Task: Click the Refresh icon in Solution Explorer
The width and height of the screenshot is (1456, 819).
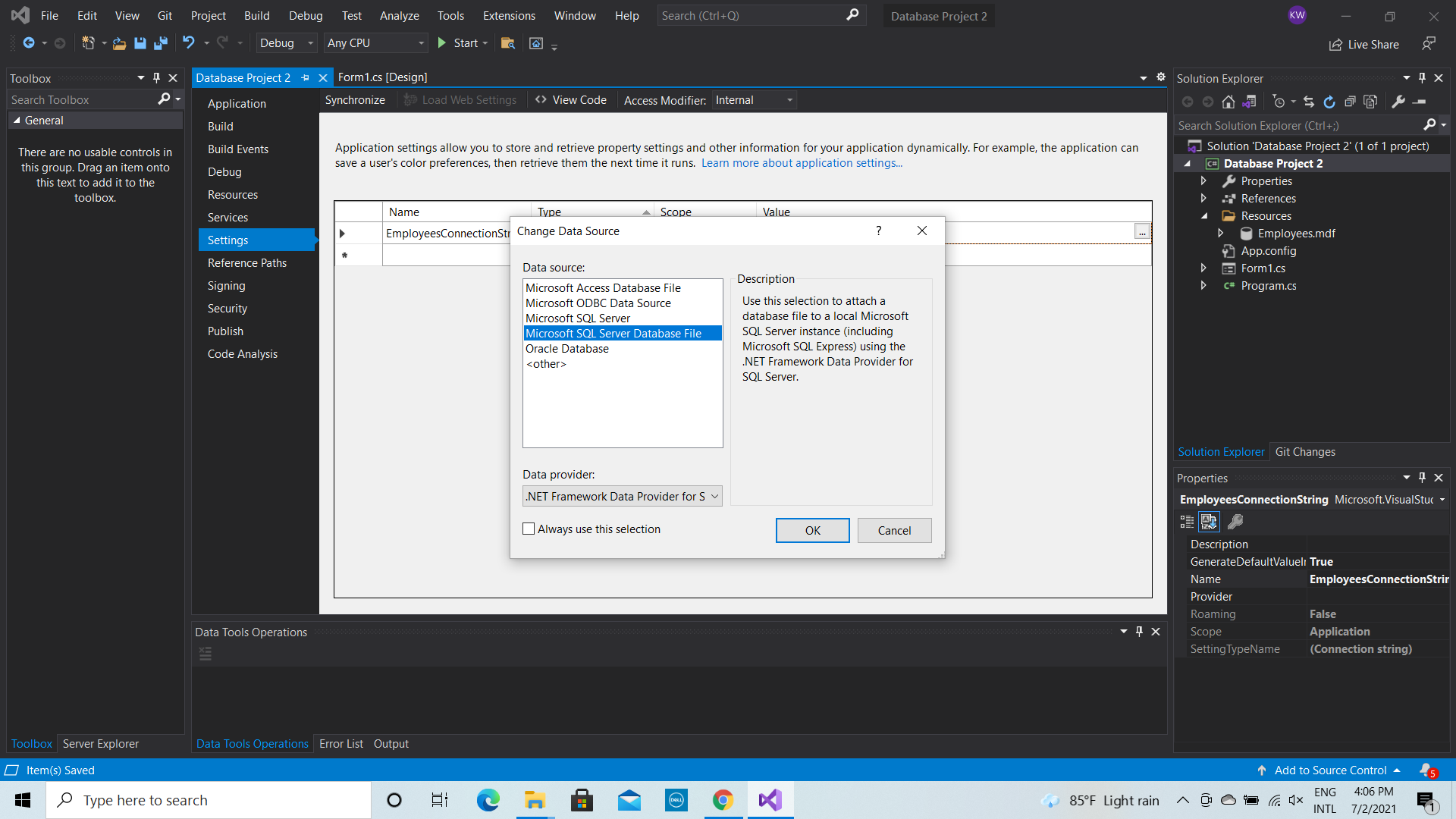Action: (1329, 102)
